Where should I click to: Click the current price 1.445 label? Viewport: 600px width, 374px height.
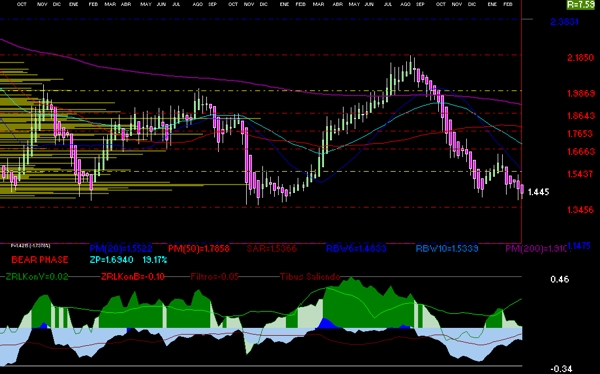pos(538,192)
